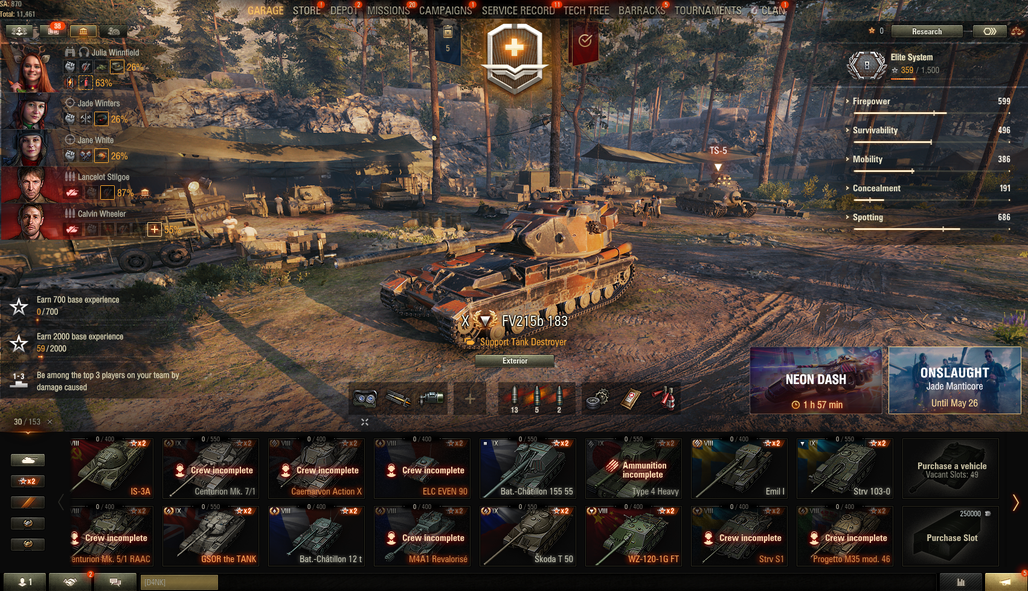
Task: Click the repair kit consumable icon
Action: click(x=596, y=398)
